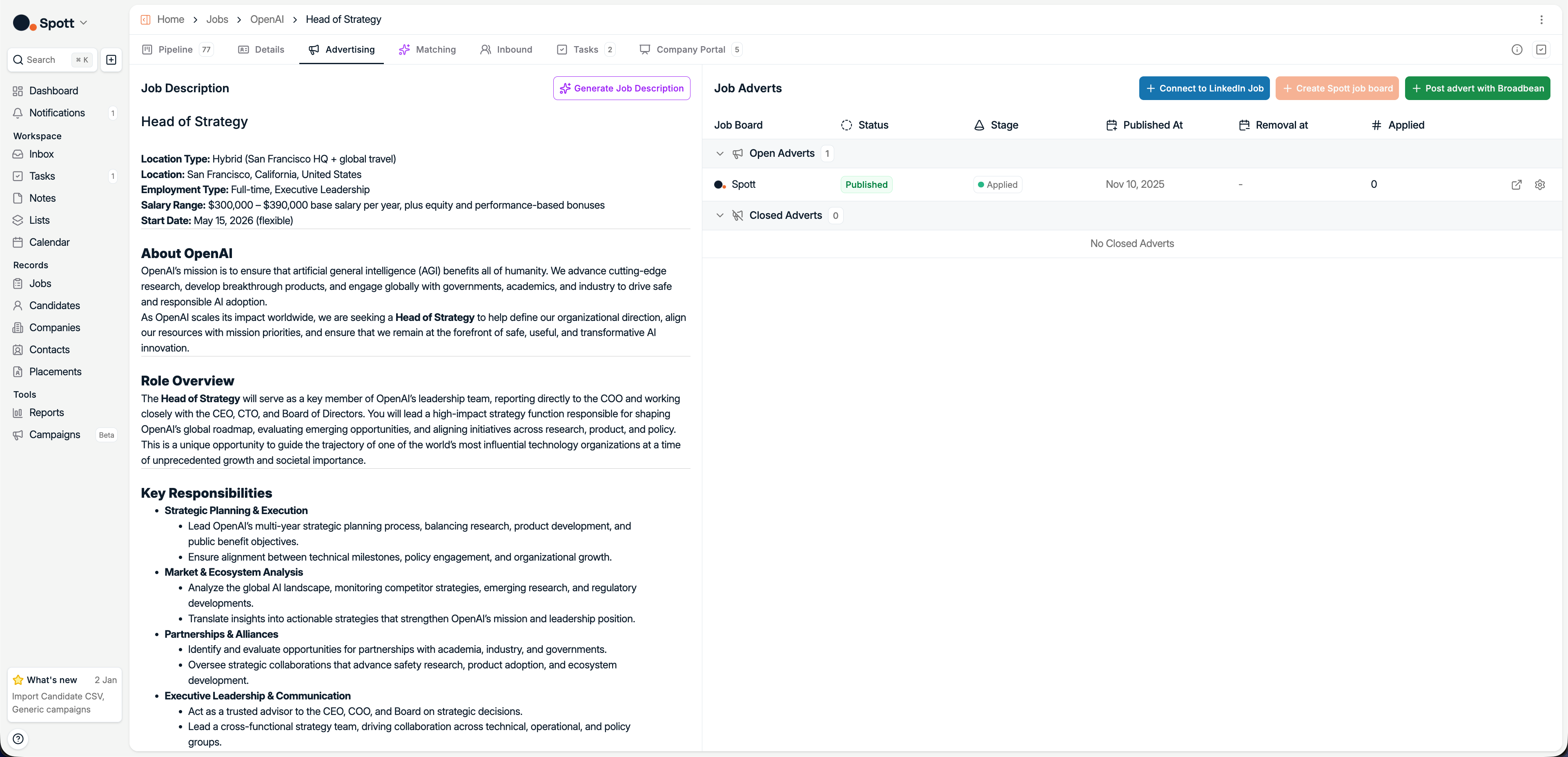
Task: Go to Home in the breadcrumb
Action: coord(170,20)
